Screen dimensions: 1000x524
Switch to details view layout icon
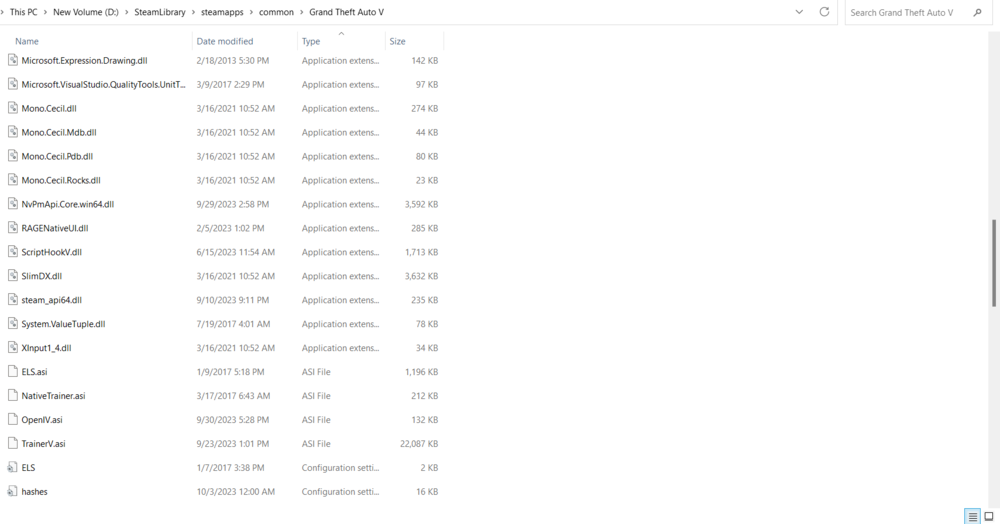pyautogui.click(x=972, y=516)
